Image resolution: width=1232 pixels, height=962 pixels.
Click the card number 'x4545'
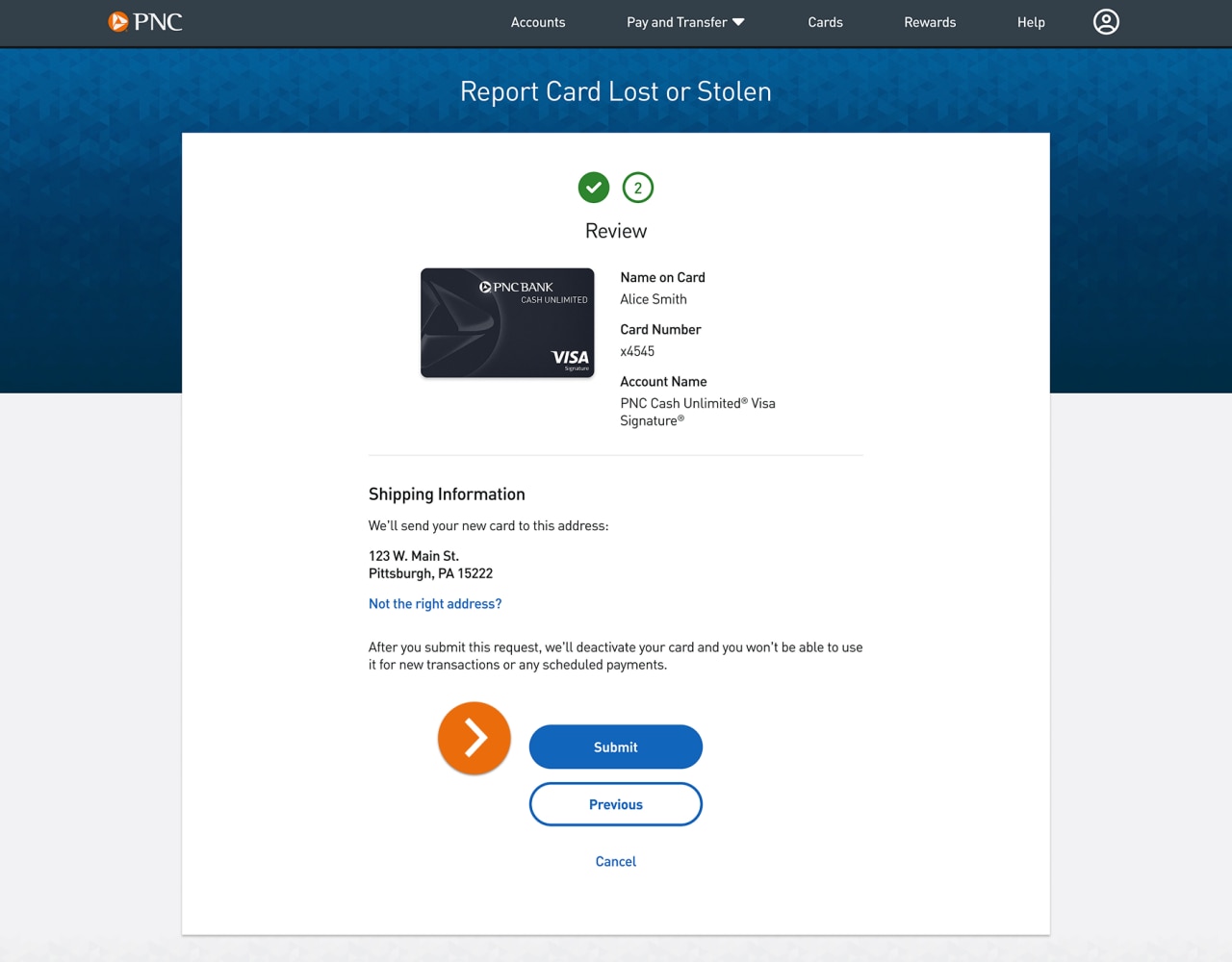pos(637,351)
